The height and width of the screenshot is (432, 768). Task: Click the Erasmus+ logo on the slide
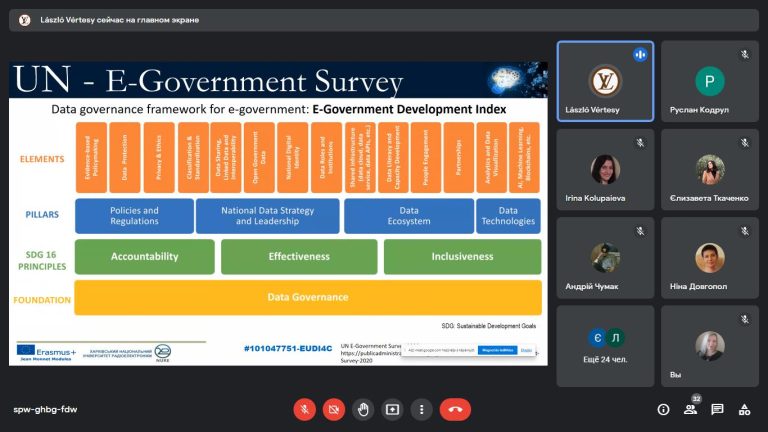[46, 352]
